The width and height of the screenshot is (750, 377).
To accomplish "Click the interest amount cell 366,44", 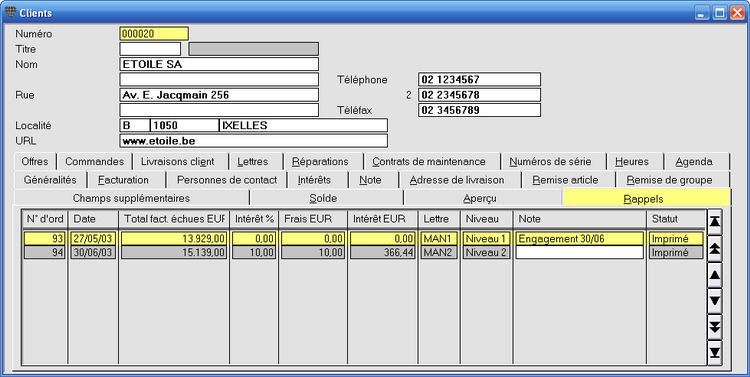I will point(383,253).
